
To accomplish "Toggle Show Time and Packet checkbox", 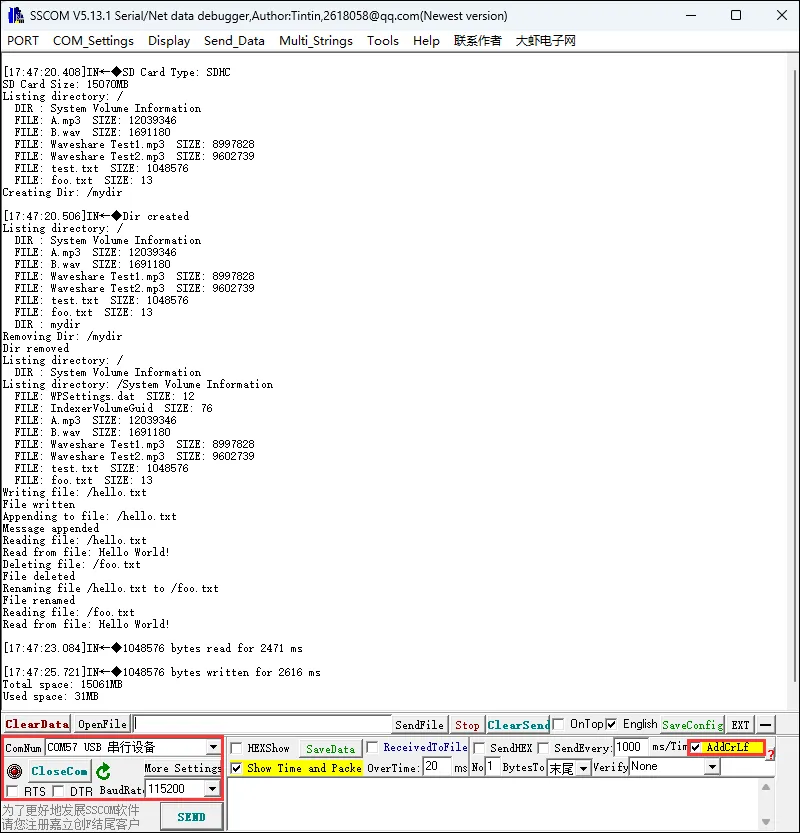I will 237,768.
